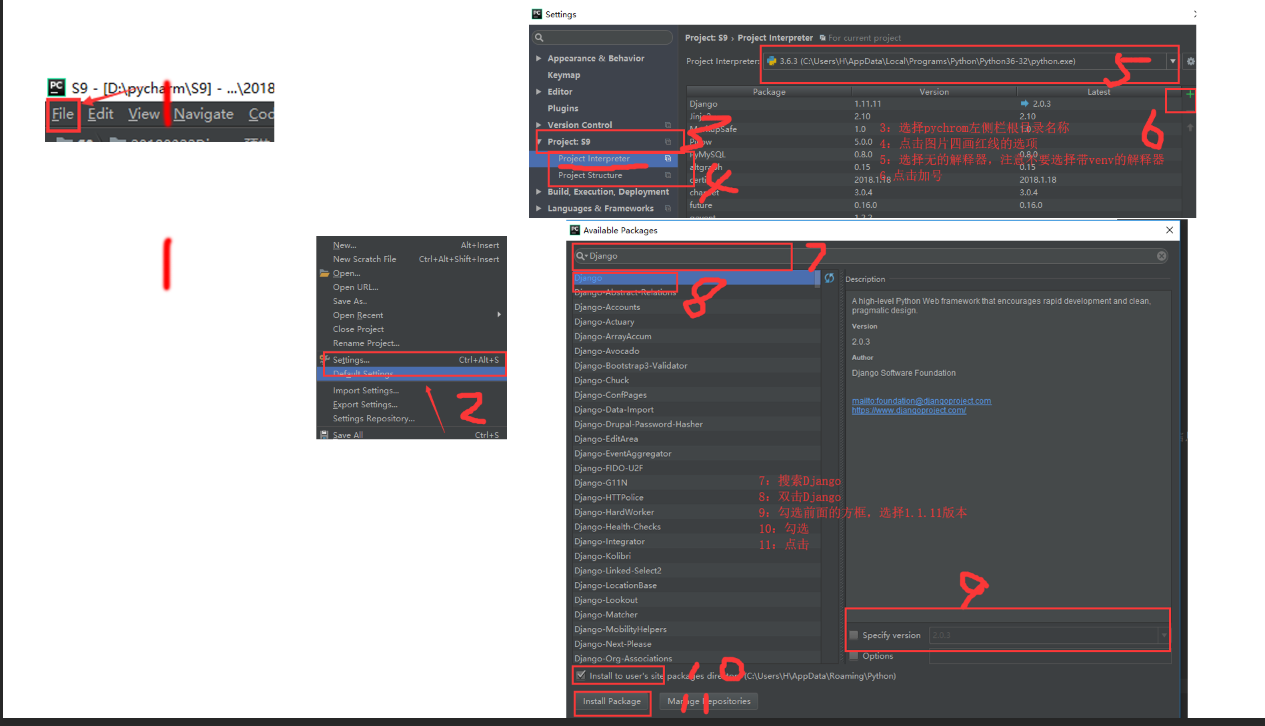This screenshot has width=1265, height=726.
Task: Choose Settings... from the File menu
Action: click(412, 360)
